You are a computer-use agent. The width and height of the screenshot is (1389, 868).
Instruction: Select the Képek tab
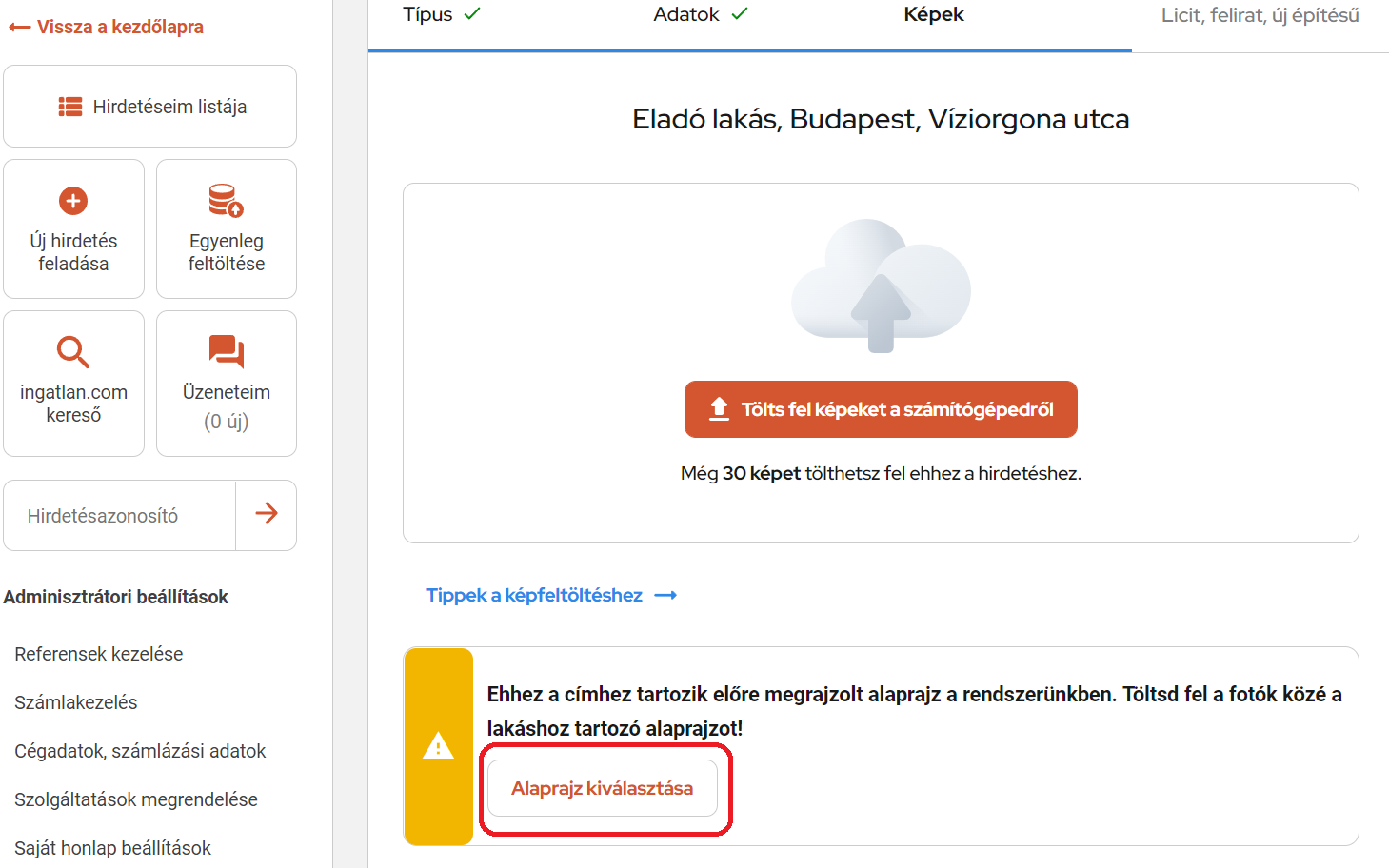(933, 14)
